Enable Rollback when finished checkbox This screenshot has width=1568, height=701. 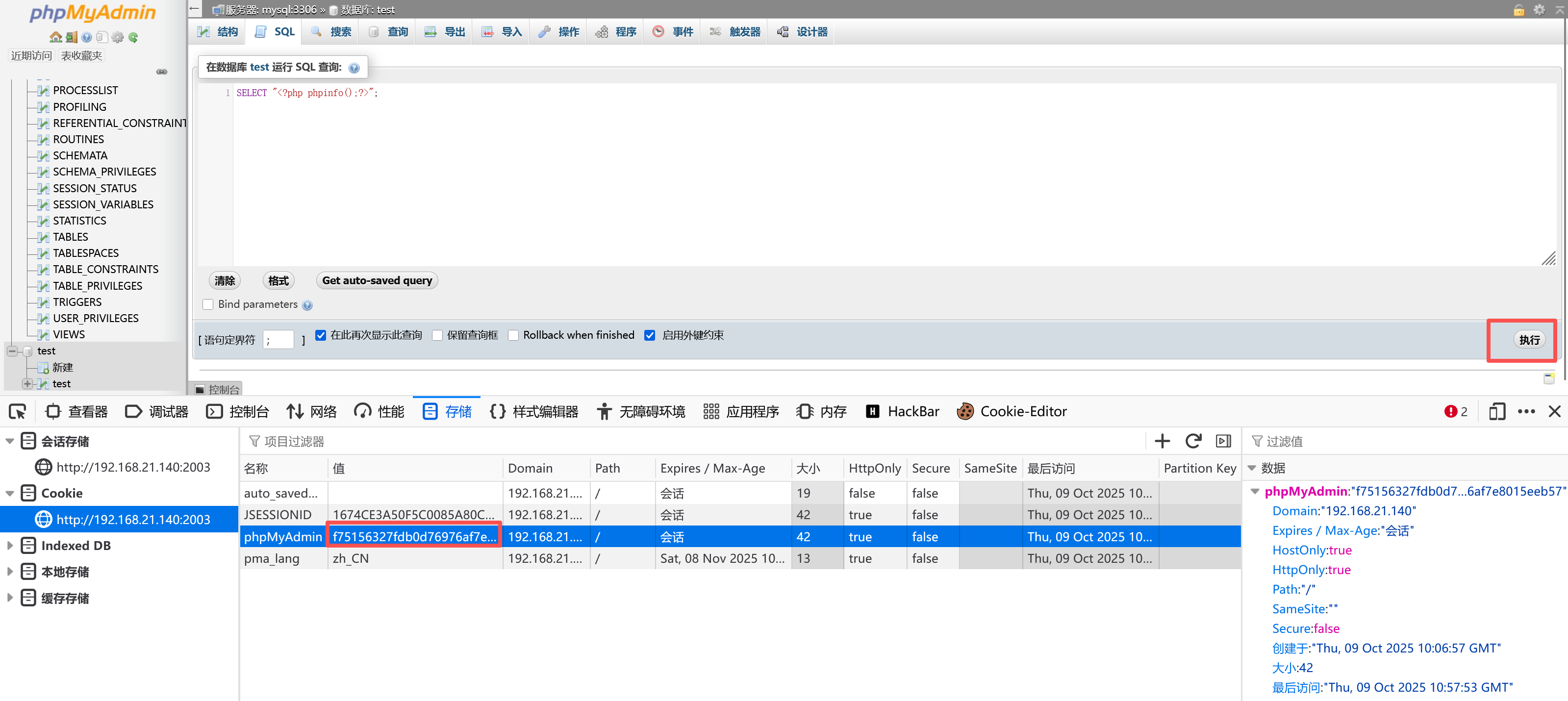tap(513, 335)
